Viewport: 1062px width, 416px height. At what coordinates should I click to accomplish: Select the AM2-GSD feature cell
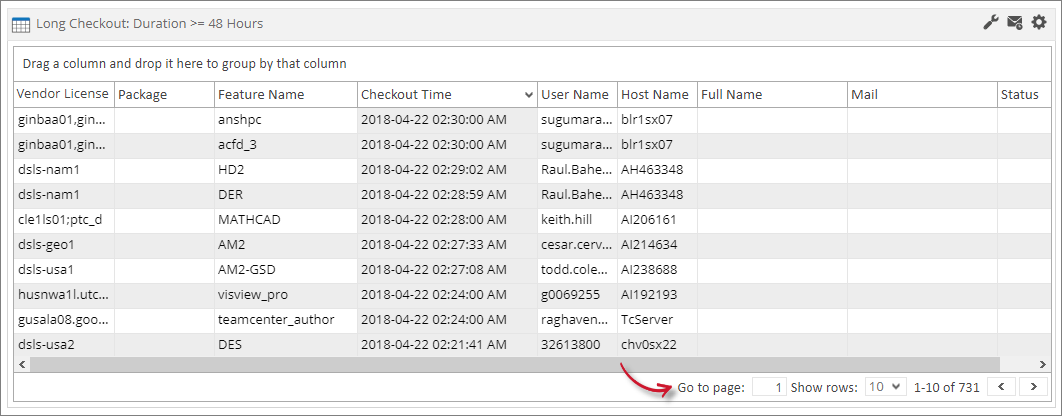coord(286,270)
